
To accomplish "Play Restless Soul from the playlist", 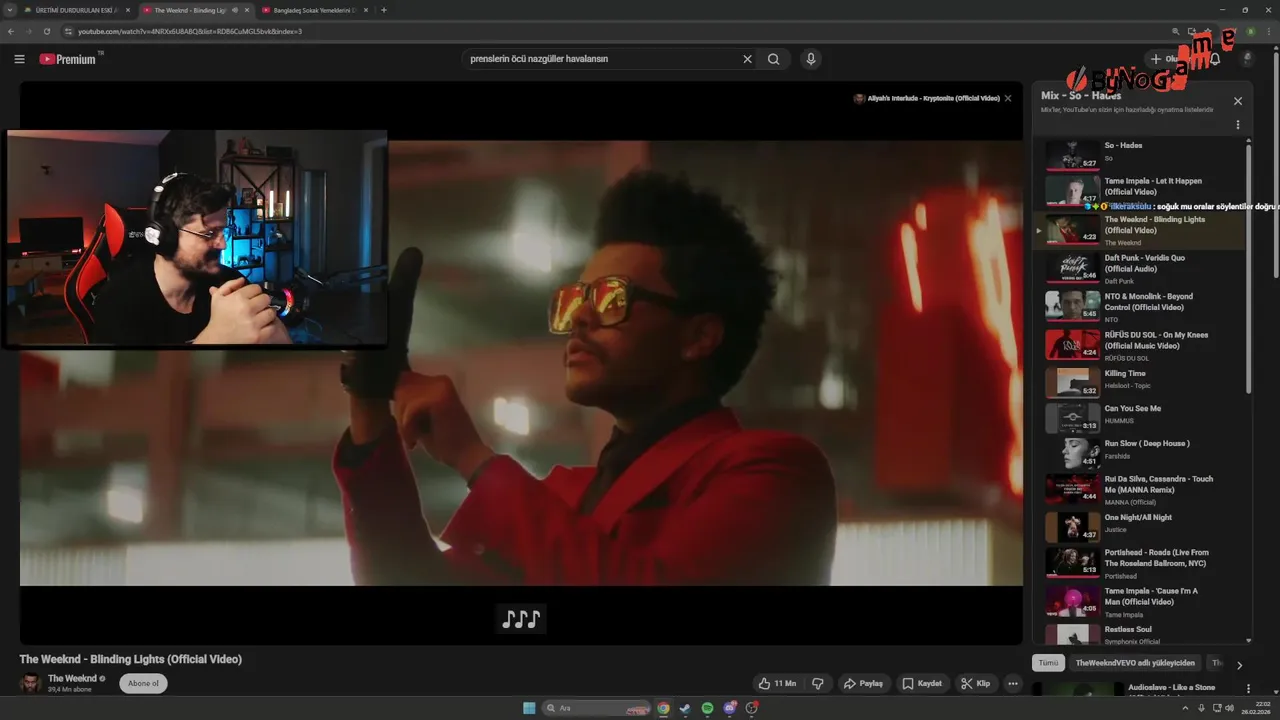I will pos(1139,634).
